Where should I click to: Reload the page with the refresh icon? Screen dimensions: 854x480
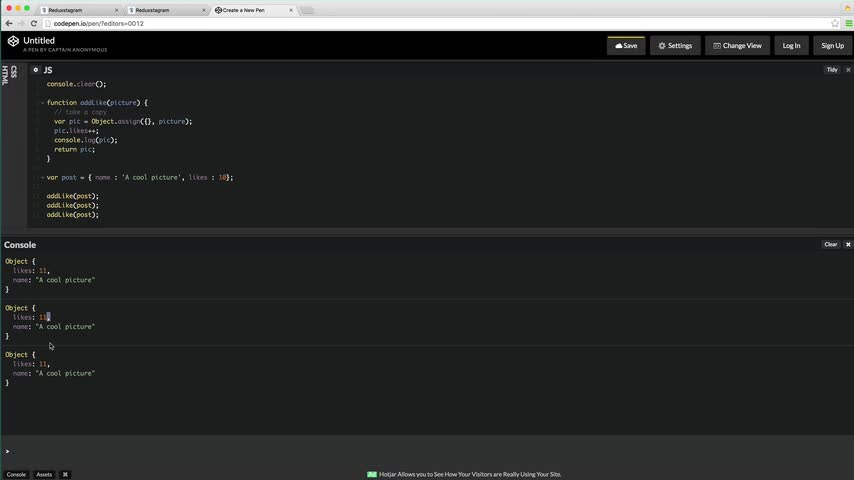click(x=34, y=23)
